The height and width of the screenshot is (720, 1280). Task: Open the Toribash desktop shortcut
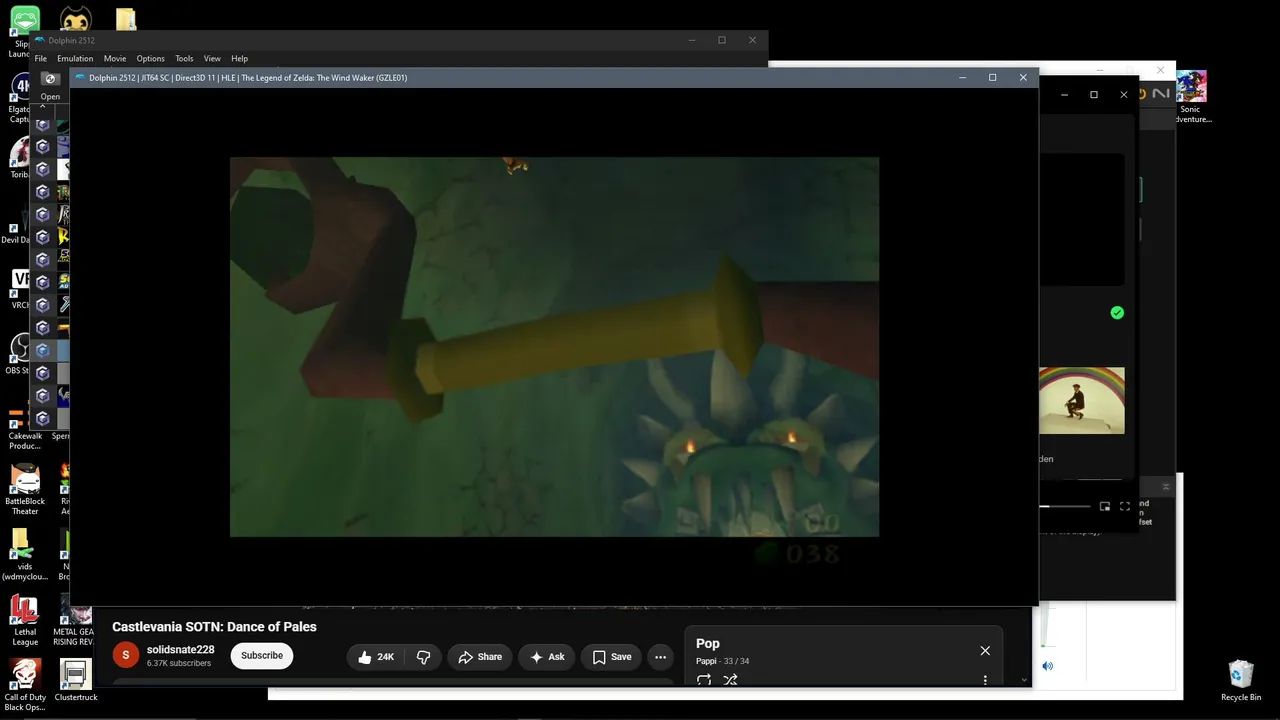click(19, 160)
